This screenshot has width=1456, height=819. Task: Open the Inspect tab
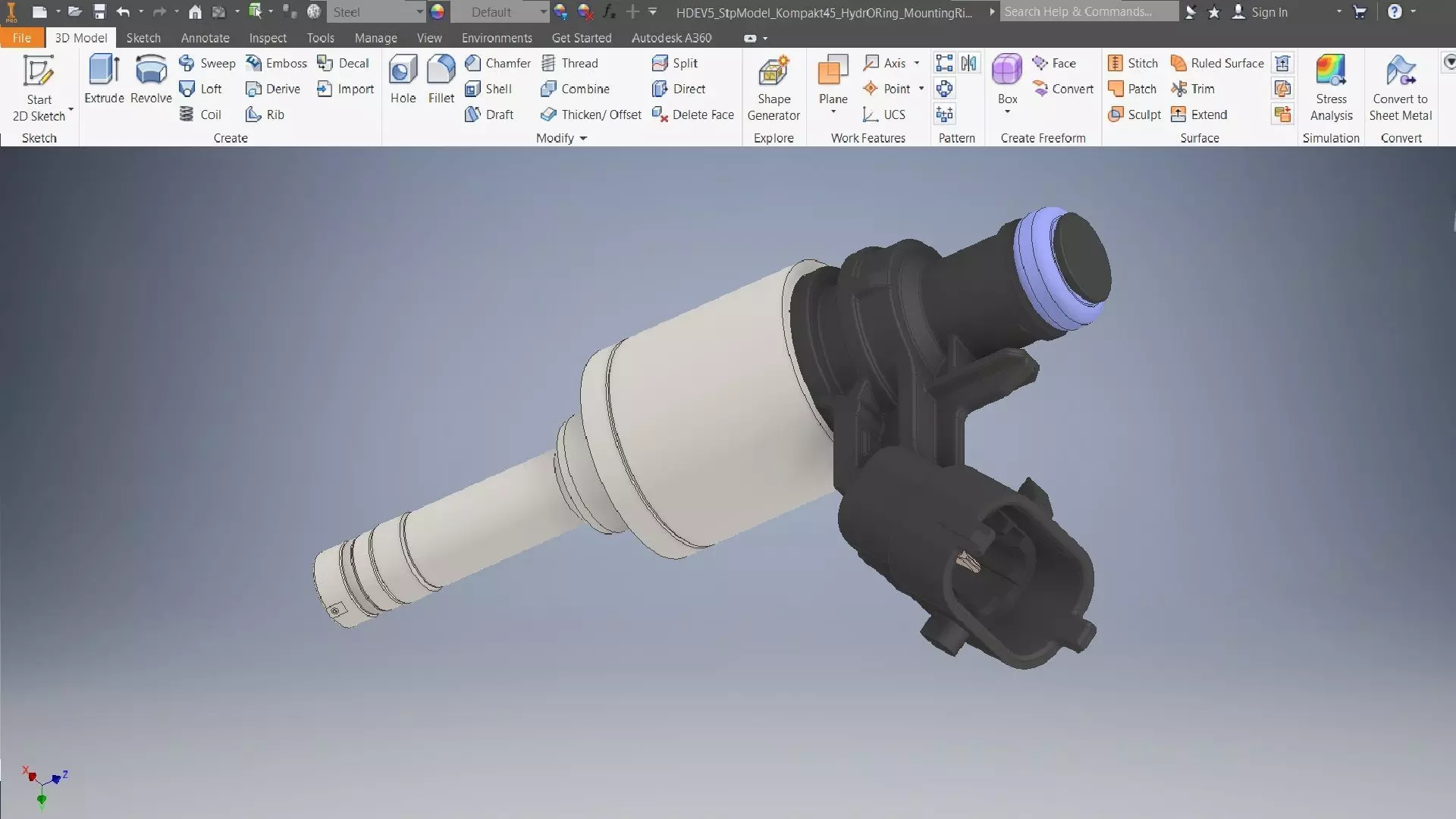[x=268, y=37]
